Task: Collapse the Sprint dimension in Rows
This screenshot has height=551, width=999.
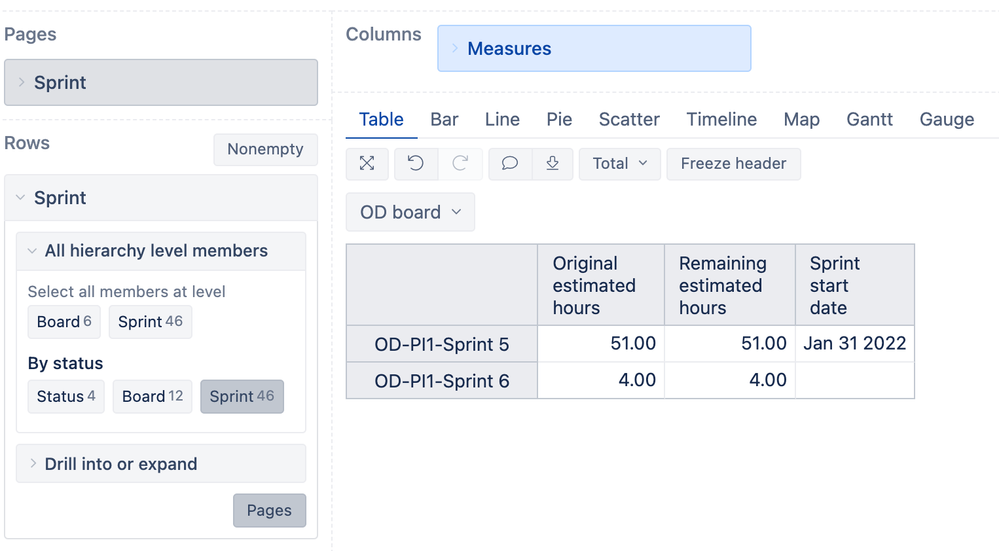Action: tap(60, 198)
